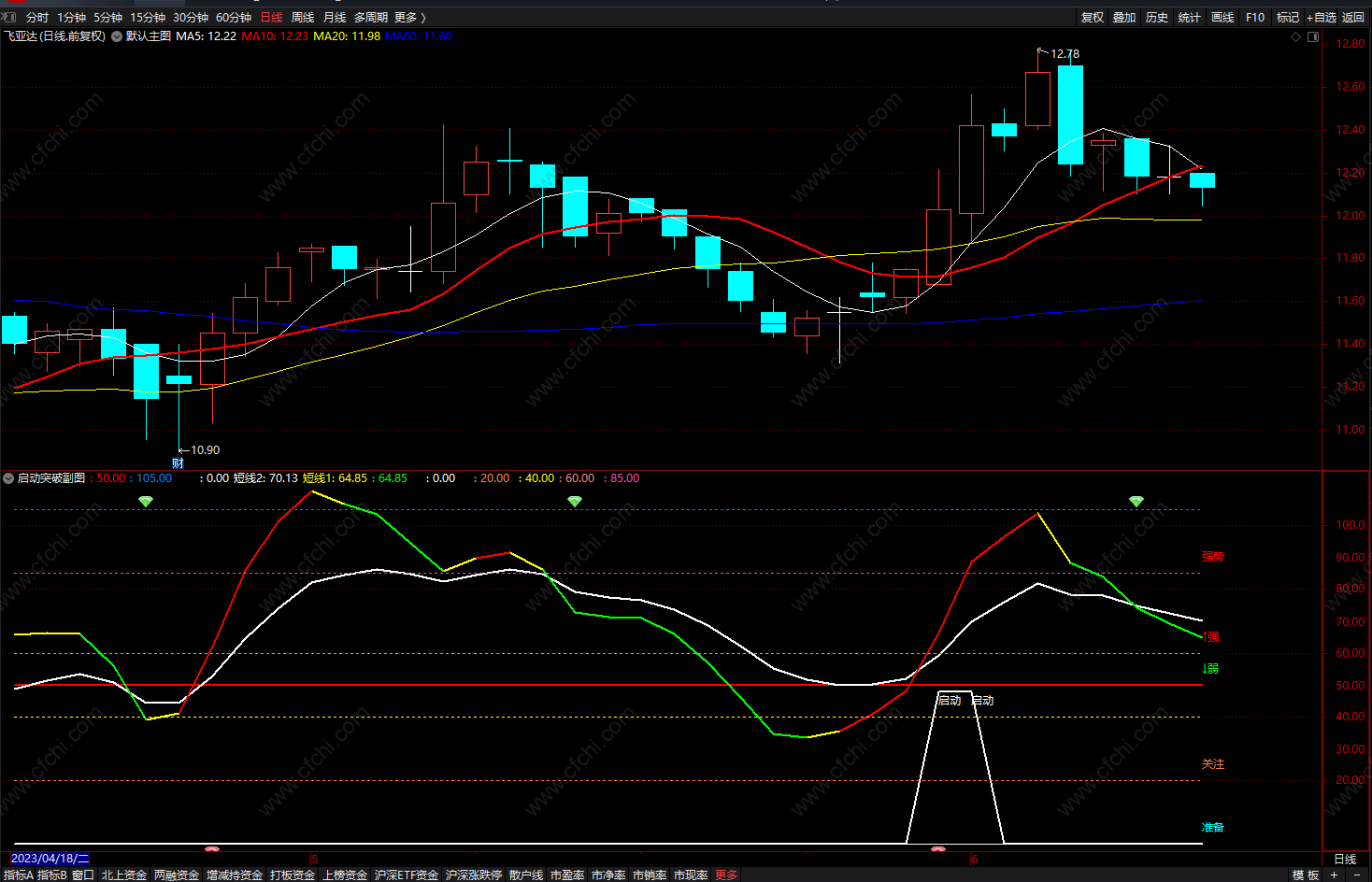Image resolution: width=1372 pixels, height=882 pixels.
Task: Click the middle green diamond signal marker
Action: pos(575,502)
